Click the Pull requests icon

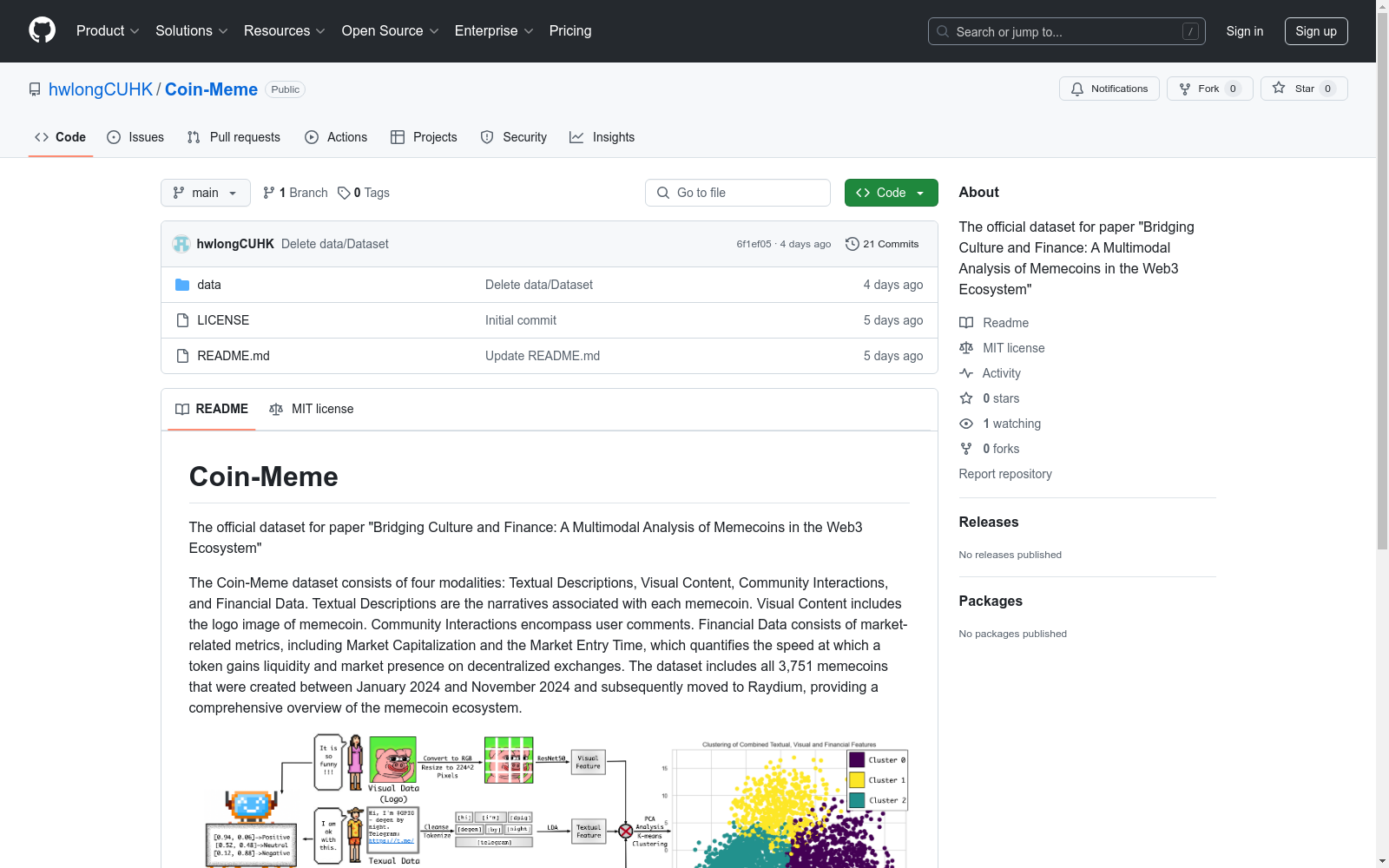point(194,137)
